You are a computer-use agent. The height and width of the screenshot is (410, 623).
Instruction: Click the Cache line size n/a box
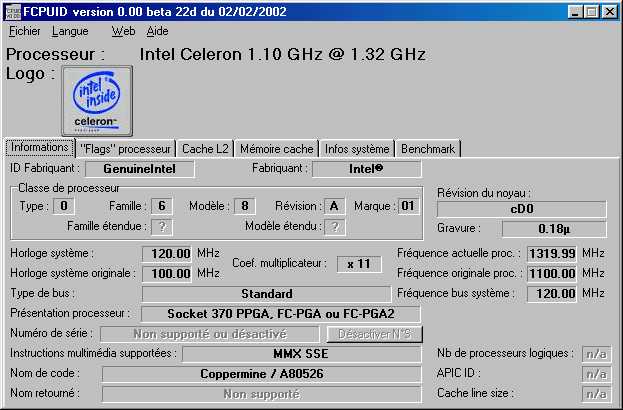pyautogui.click(x=596, y=394)
